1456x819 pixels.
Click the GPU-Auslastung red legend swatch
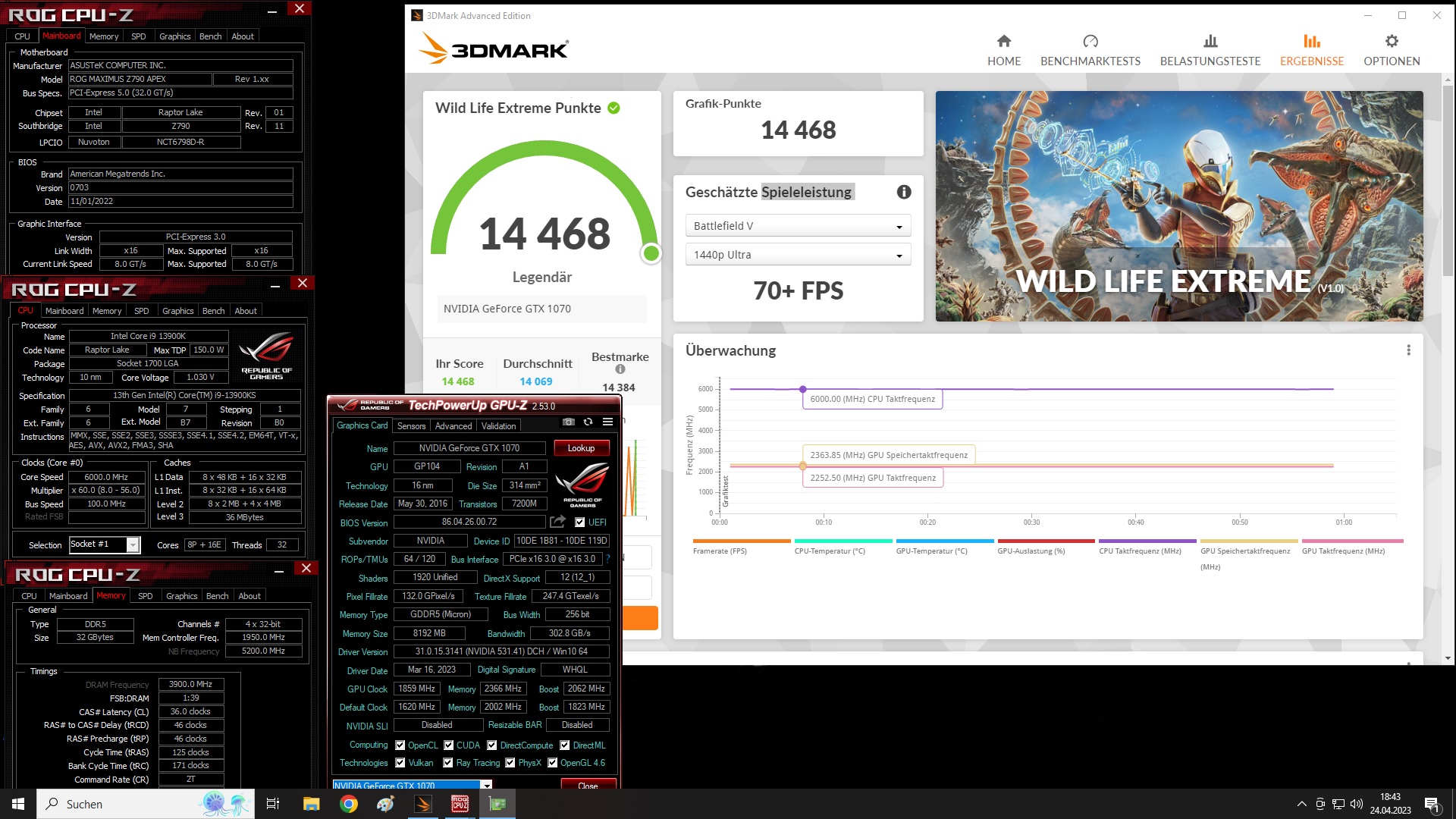point(1046,541)
